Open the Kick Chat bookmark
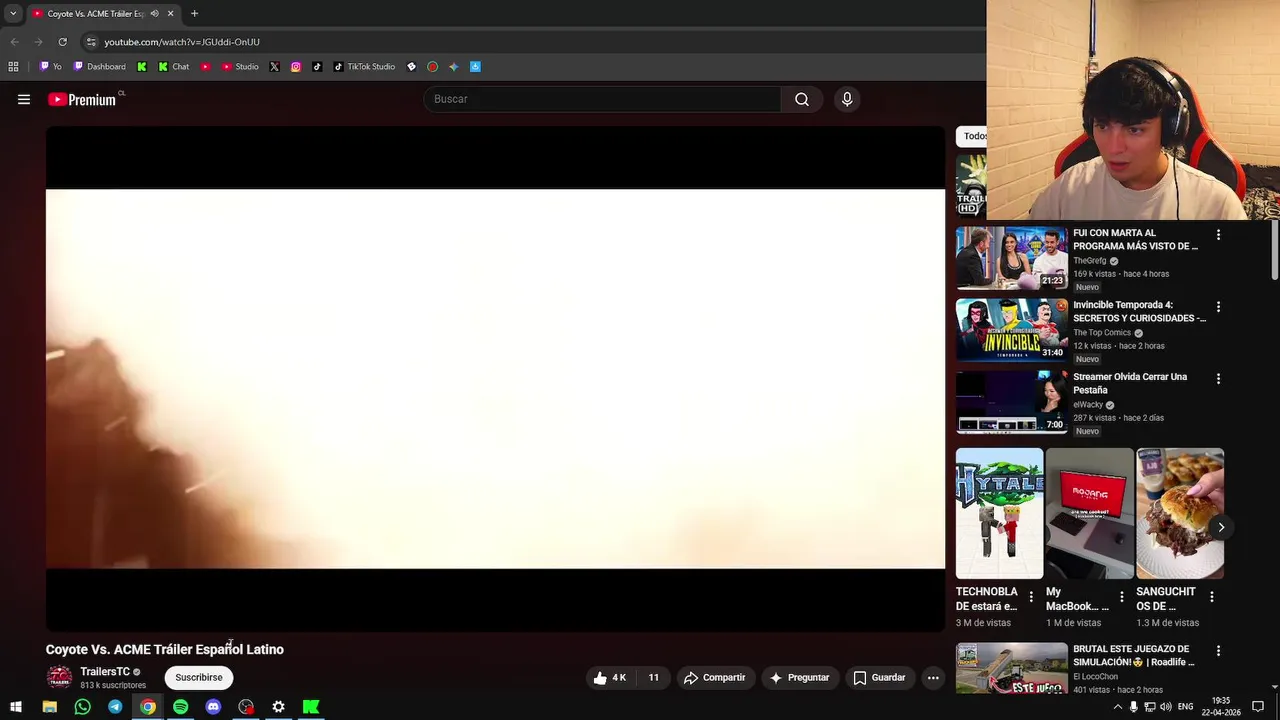 point(174,67)
